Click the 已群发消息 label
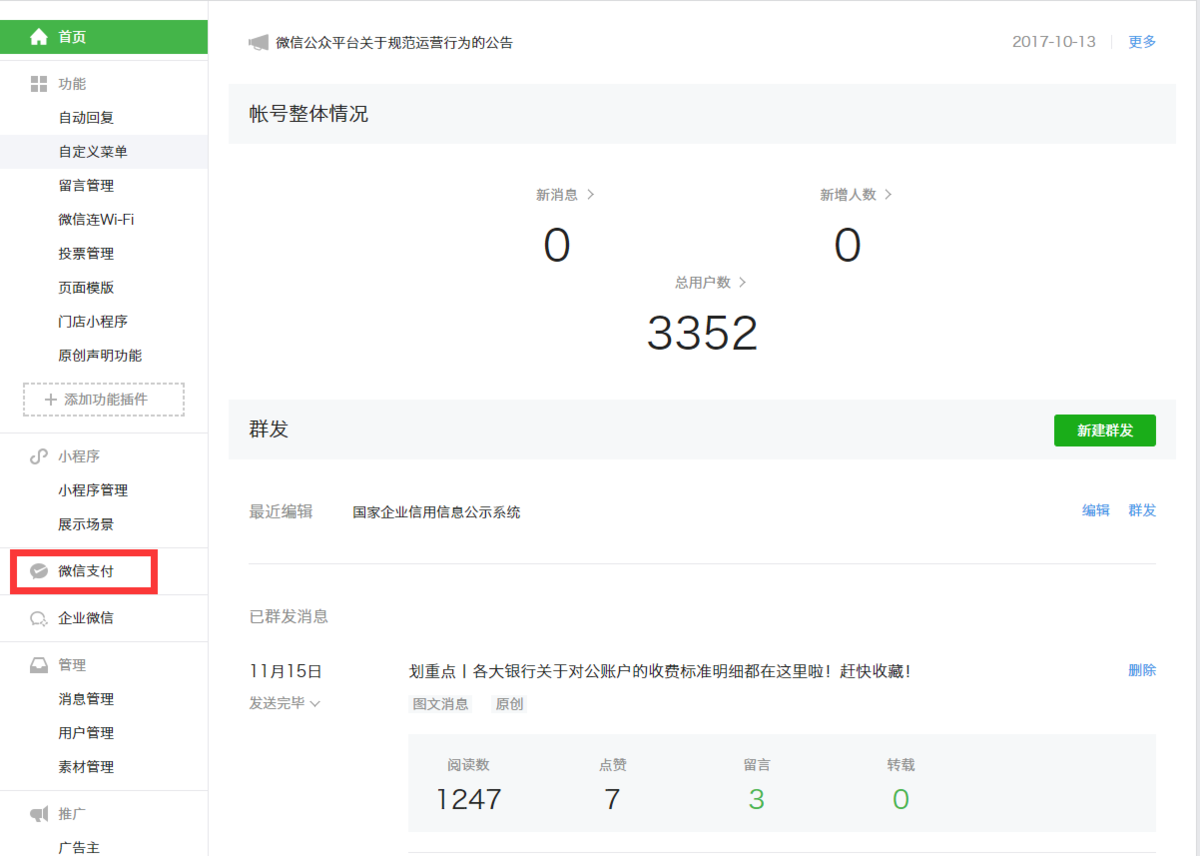This screenshot has height=856, width=1200. [x=289, y=617]
